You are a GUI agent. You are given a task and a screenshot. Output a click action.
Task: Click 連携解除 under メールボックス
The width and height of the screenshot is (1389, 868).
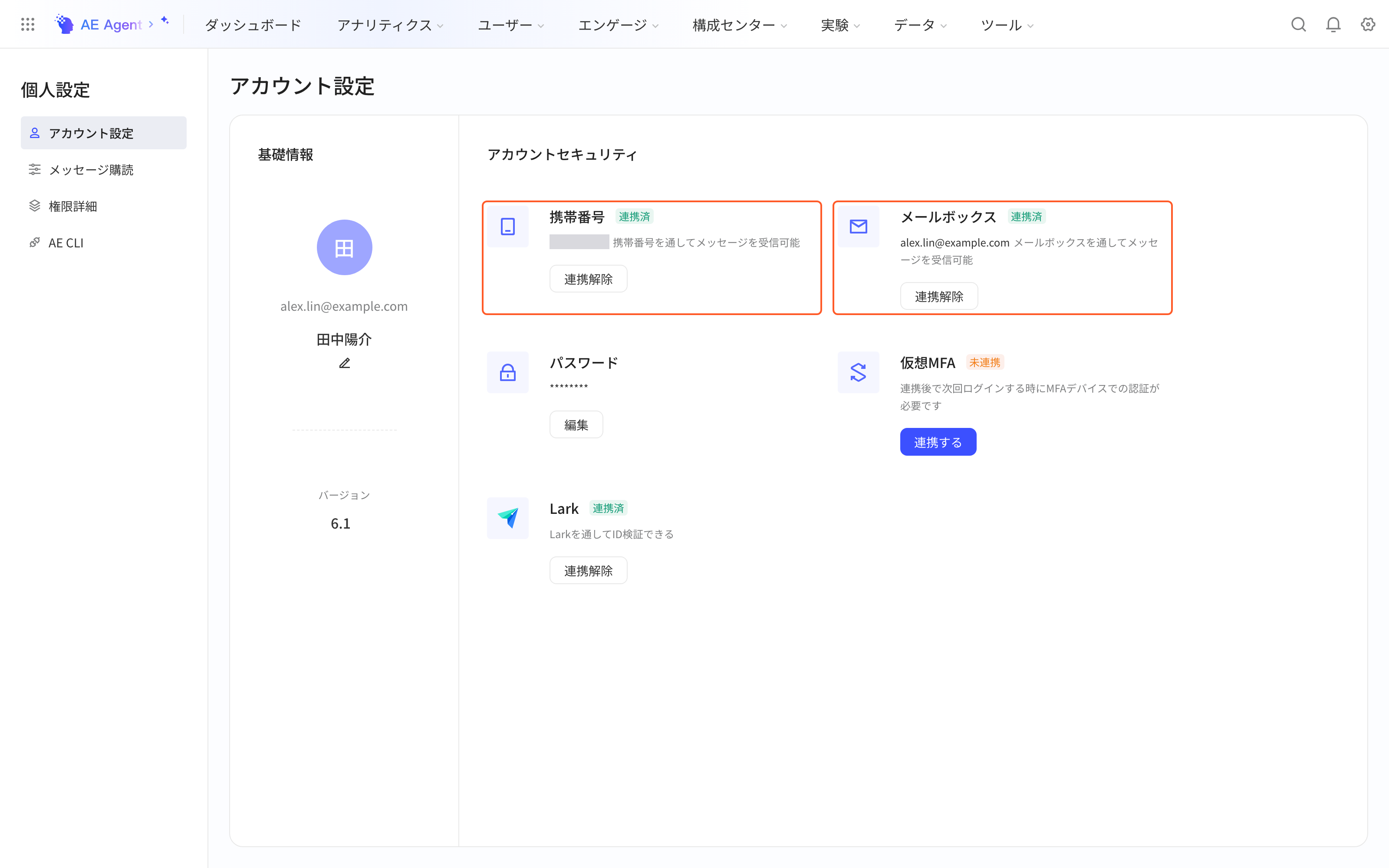tap(939, 296)
